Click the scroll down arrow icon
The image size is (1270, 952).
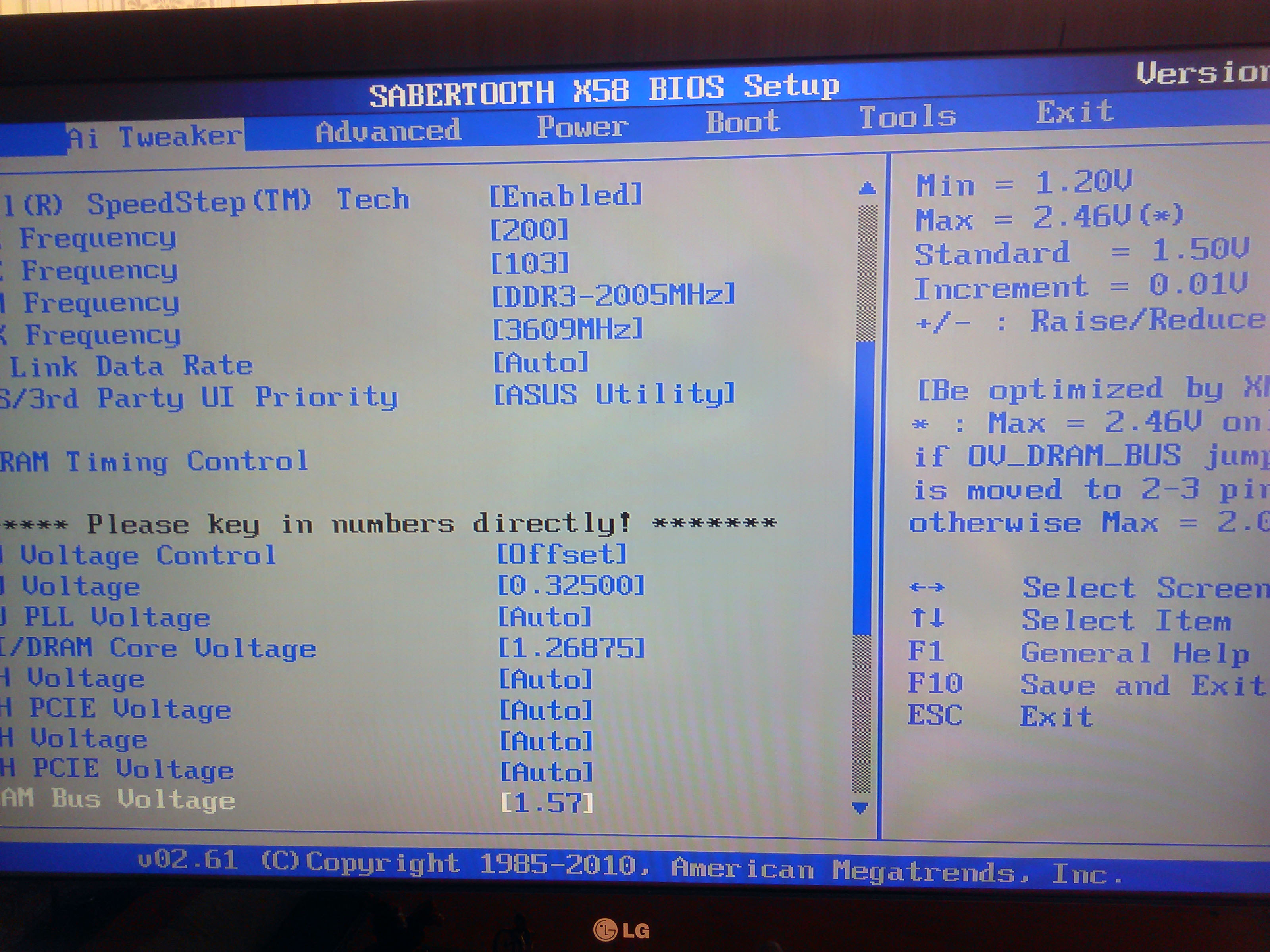click(x=860, y=808)
